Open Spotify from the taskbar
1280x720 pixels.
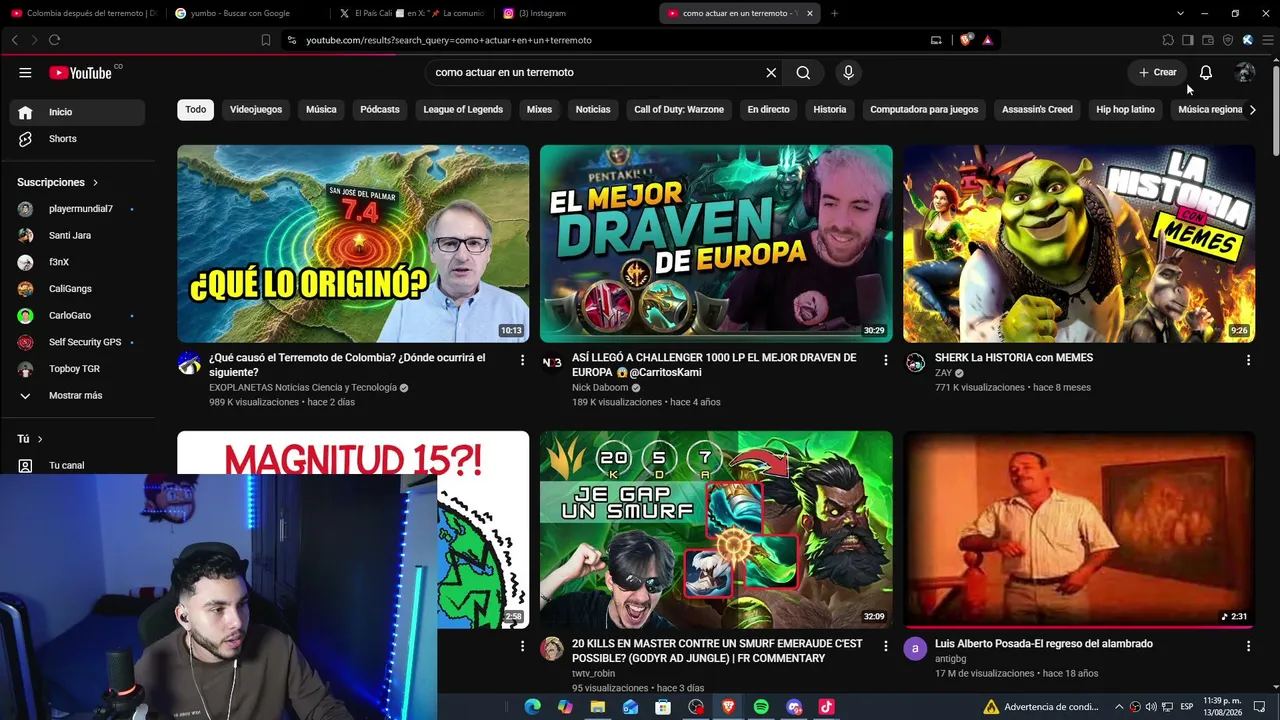761,707
